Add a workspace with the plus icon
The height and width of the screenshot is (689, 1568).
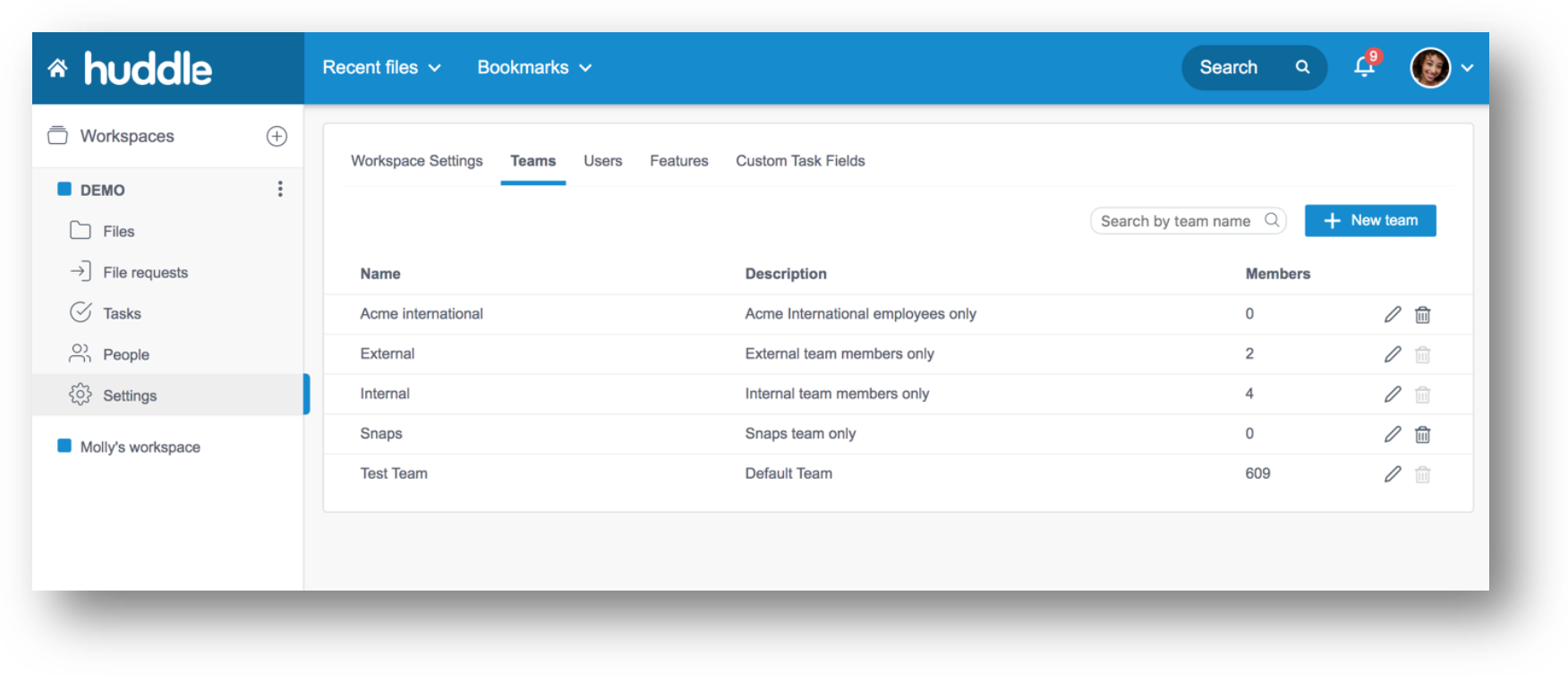pyautogui.click(x=277, y=136)
